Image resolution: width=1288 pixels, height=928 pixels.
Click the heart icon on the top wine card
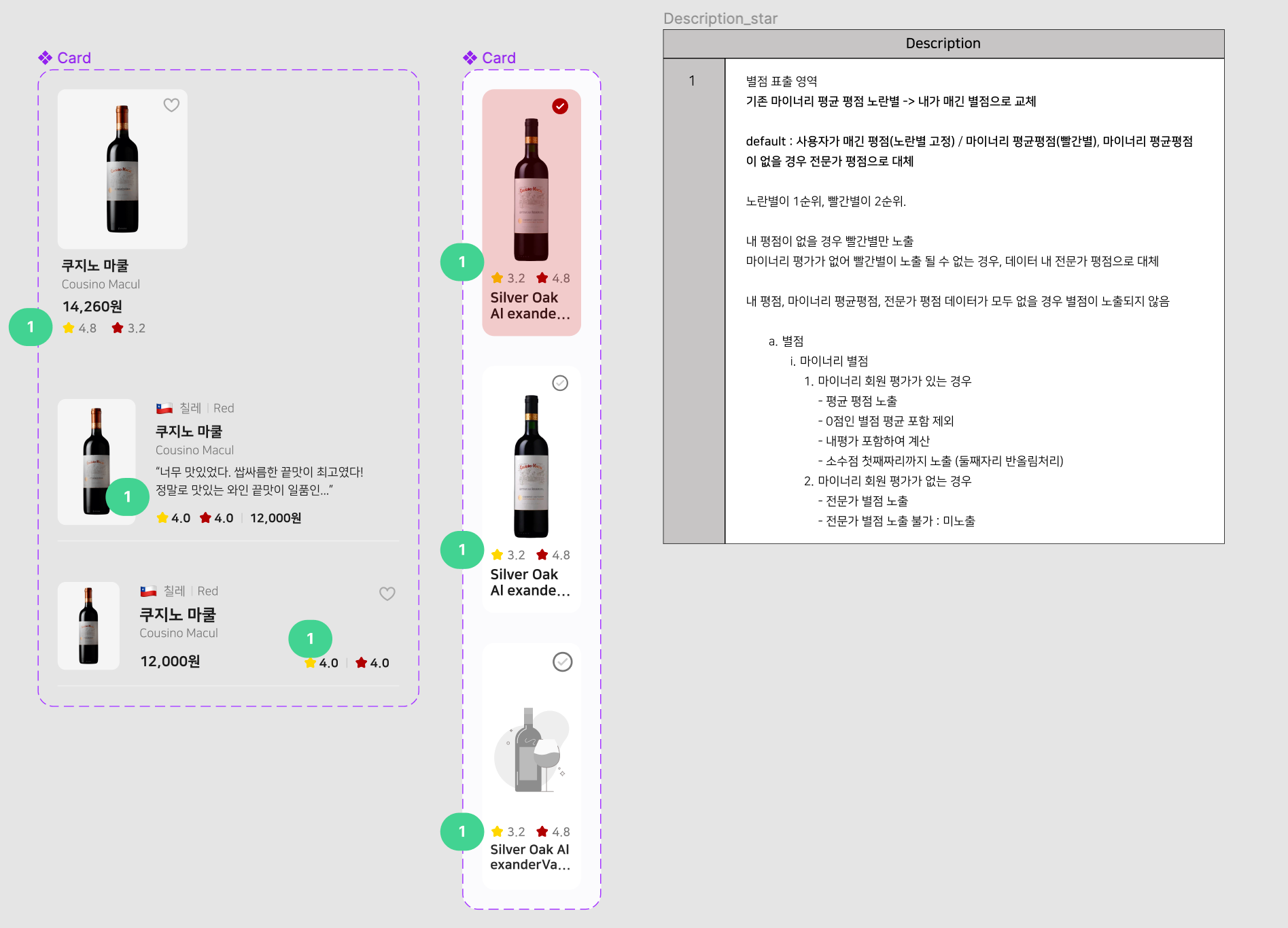tap(171, 105)
